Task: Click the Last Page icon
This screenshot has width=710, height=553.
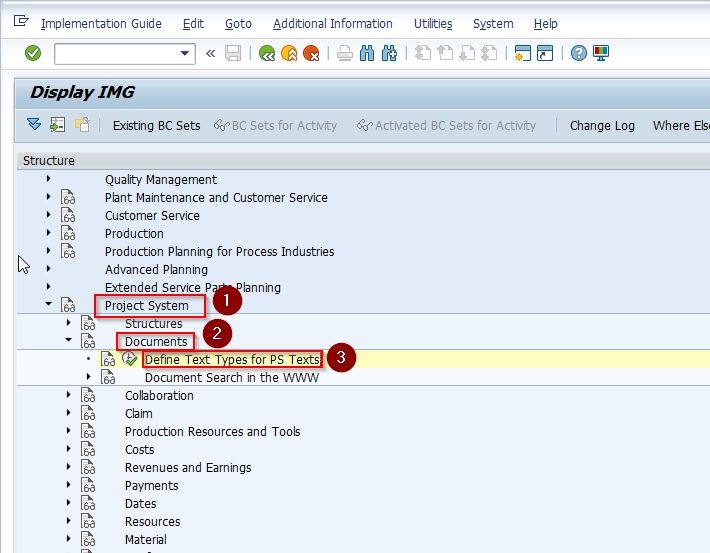Action: point(489,53)
